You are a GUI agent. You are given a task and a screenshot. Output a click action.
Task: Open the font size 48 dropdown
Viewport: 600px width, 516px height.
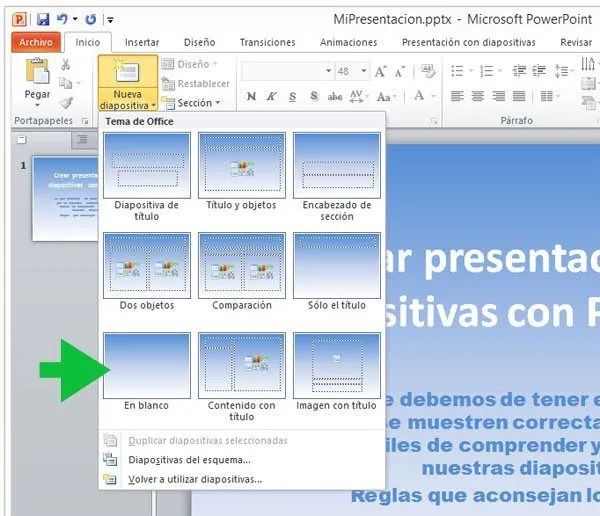[364, 71]
